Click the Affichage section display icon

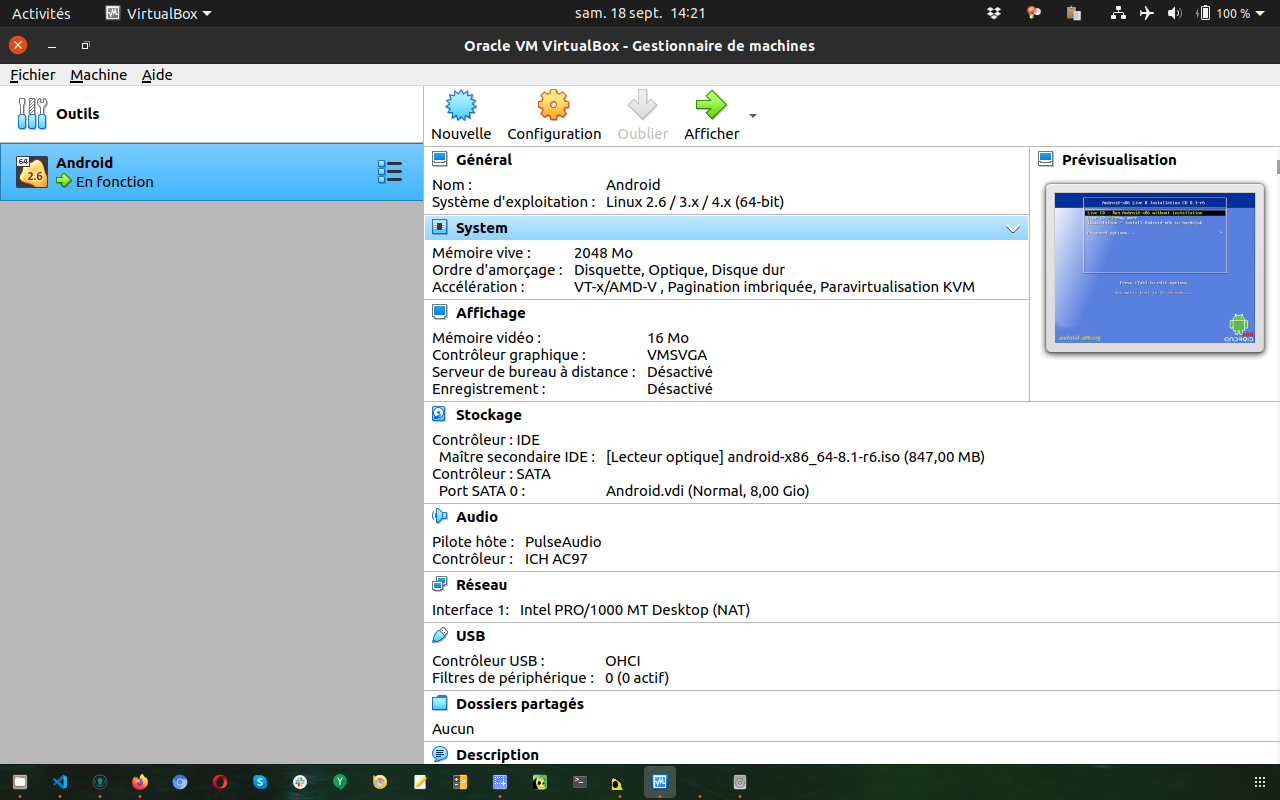tap(439, 313)
